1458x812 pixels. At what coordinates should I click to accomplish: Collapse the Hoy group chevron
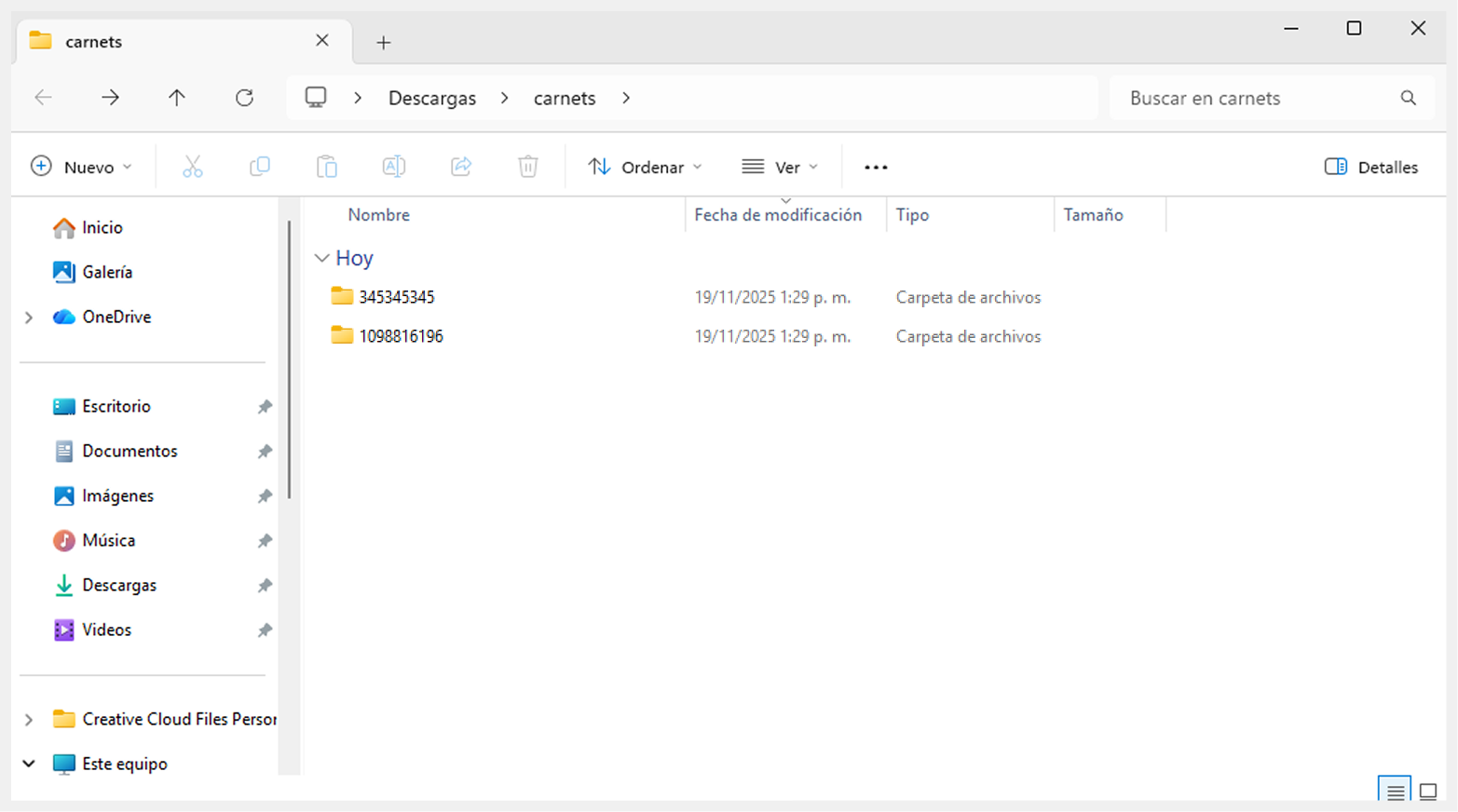[x=322, y=258]
